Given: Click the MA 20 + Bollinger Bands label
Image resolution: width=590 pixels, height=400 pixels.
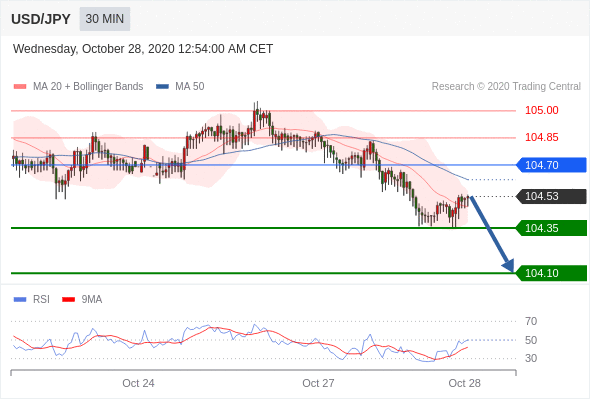Looking at the screenshot, I should [88, 87].
